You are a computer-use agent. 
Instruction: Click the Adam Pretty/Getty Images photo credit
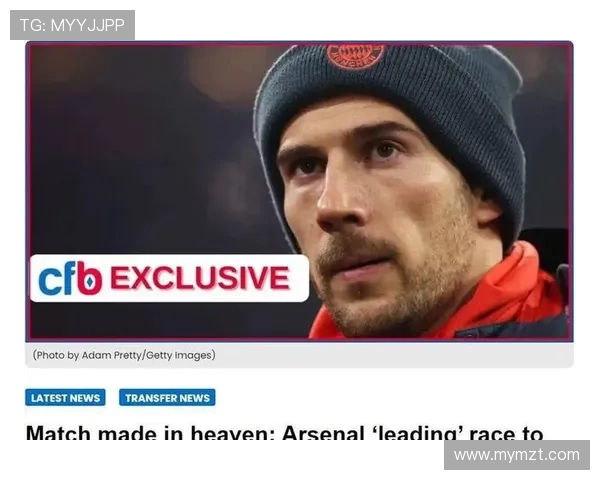pyautogui.click(x=123, y=355)
